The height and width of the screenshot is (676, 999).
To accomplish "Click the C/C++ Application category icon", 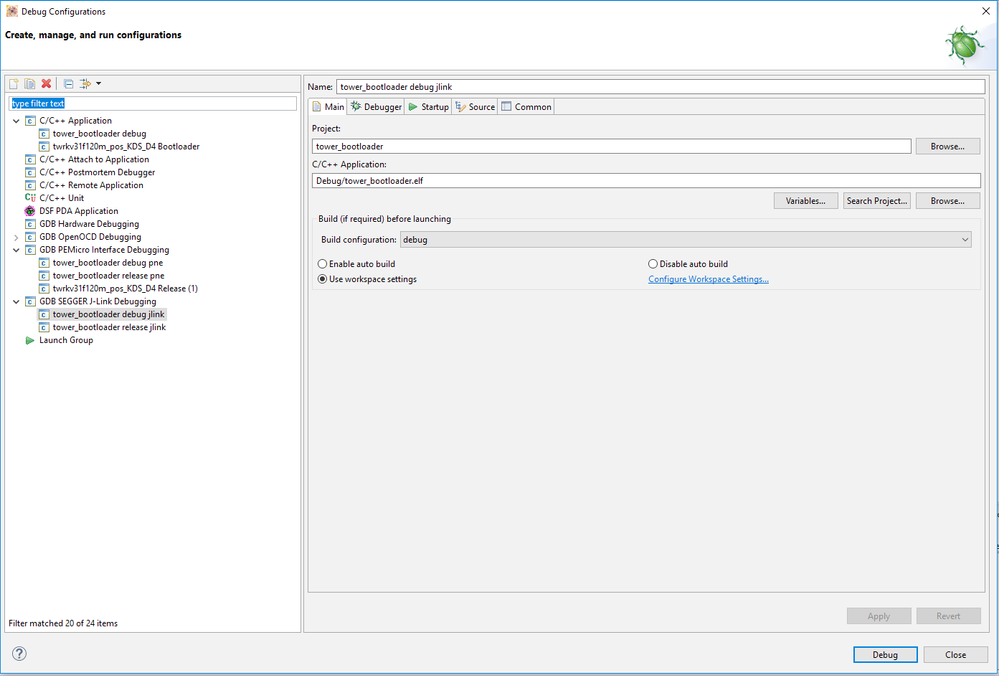I will click(30, 120).
